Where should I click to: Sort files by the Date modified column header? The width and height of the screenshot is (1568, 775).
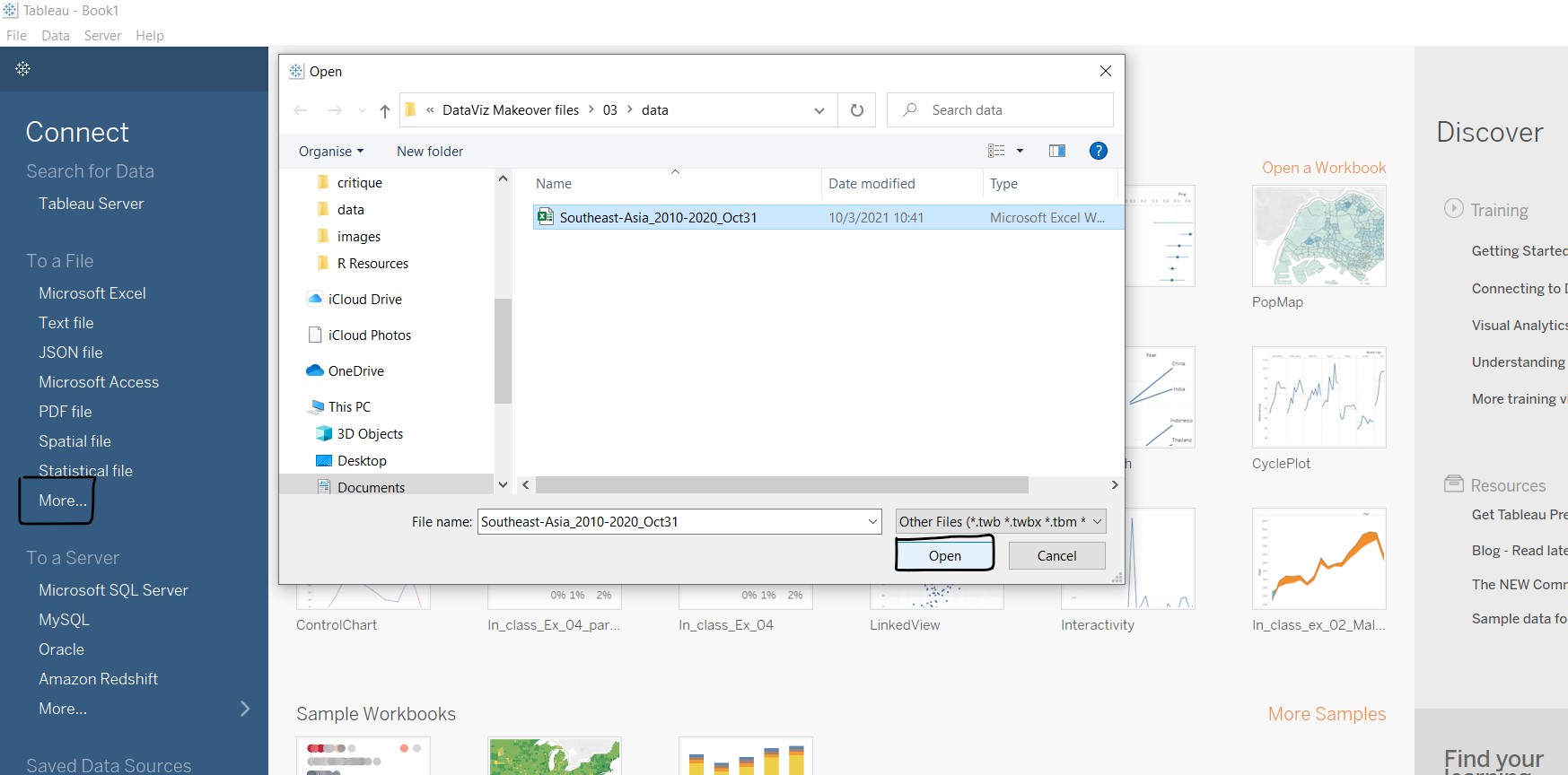(x=872, y=183)
